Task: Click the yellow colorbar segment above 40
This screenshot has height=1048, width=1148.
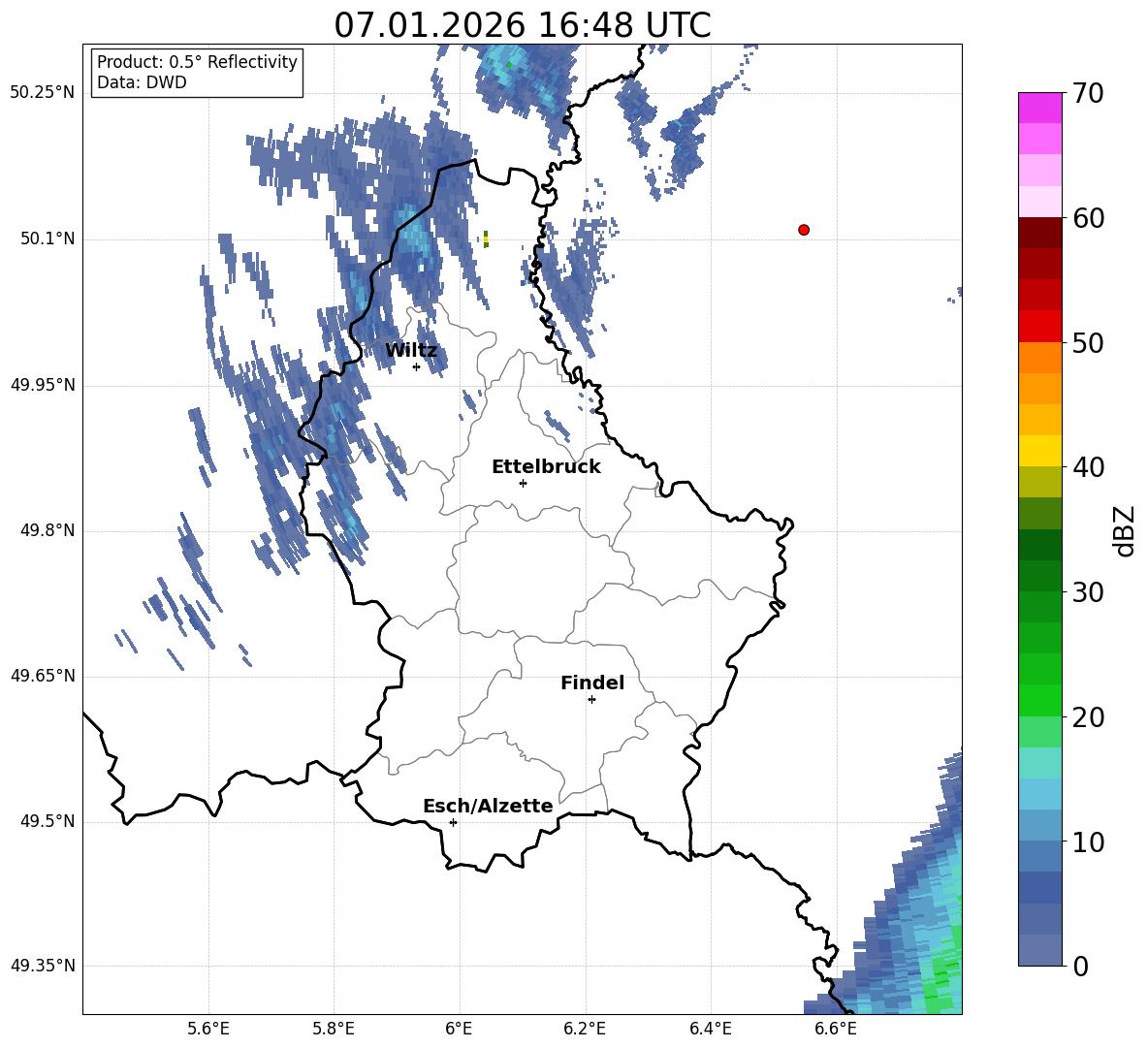Action: click(1039, 451)
